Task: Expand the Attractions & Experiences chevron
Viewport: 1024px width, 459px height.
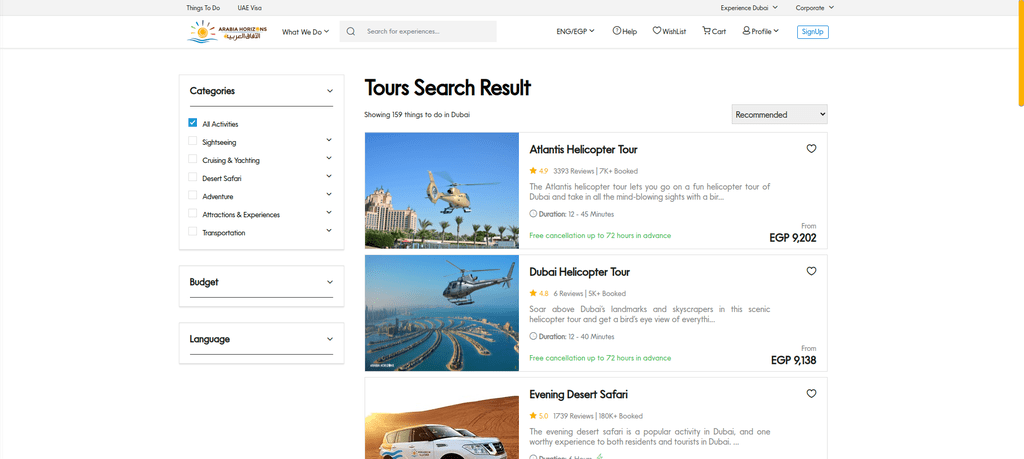Action: coord(329,212)
